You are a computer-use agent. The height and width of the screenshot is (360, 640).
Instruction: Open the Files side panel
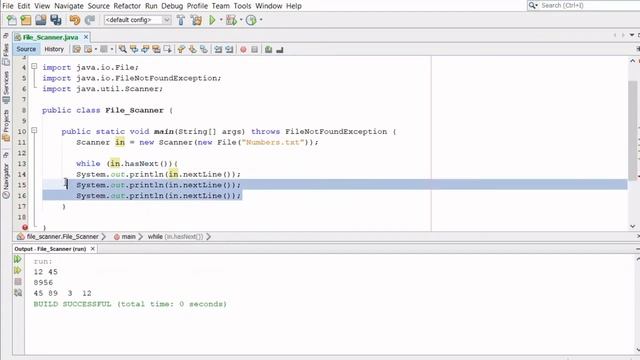(x=6, y=54)
